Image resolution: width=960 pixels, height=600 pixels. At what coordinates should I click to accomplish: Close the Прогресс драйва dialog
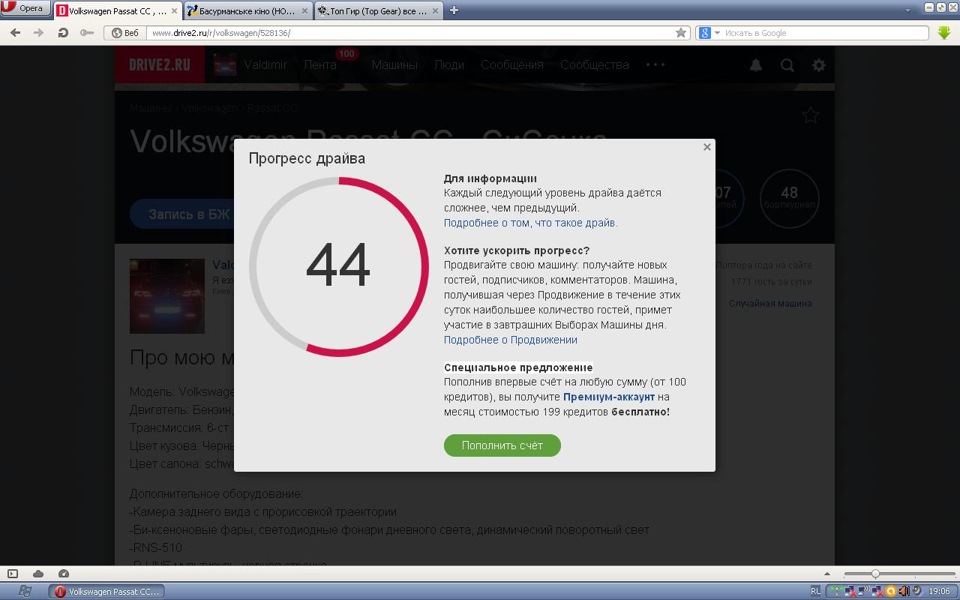[707, 147]
